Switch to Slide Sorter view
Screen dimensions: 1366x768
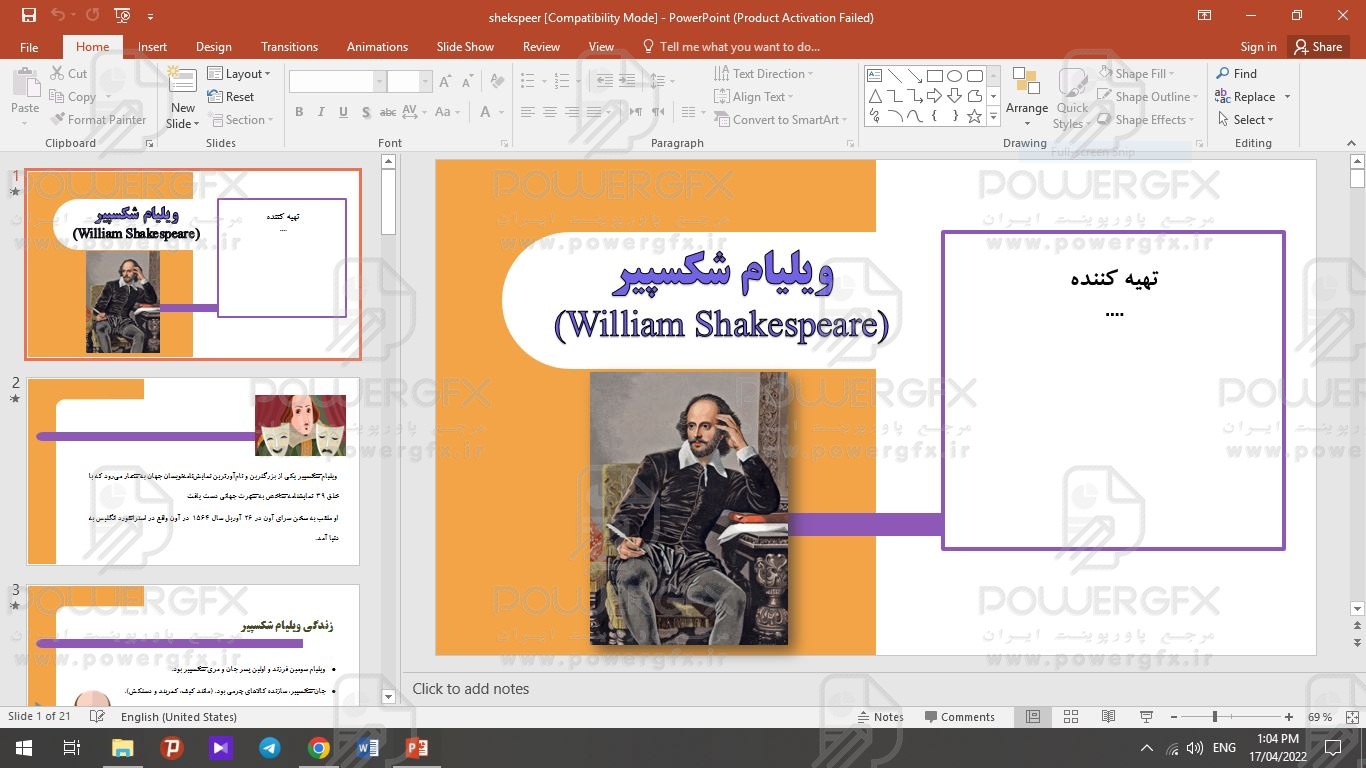[1071, 717]
